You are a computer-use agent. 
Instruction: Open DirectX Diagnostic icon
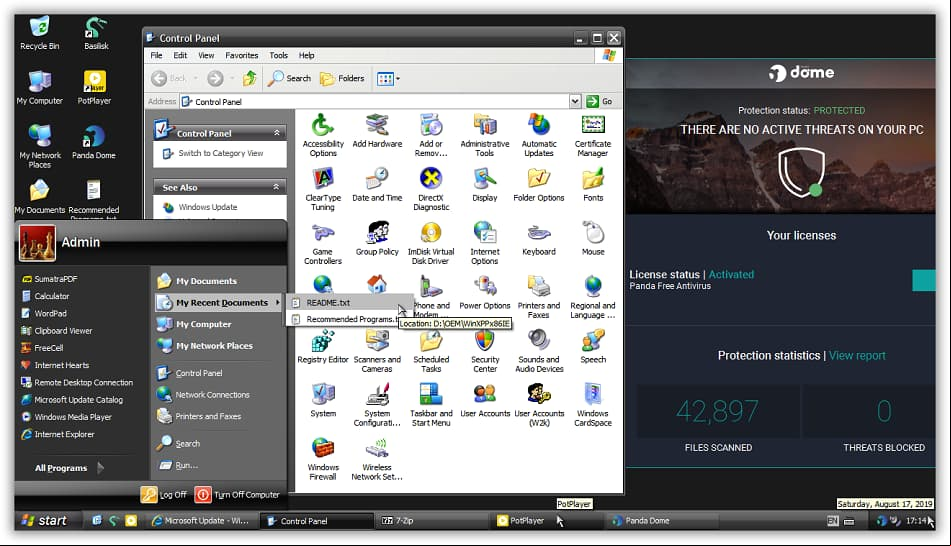431,189
